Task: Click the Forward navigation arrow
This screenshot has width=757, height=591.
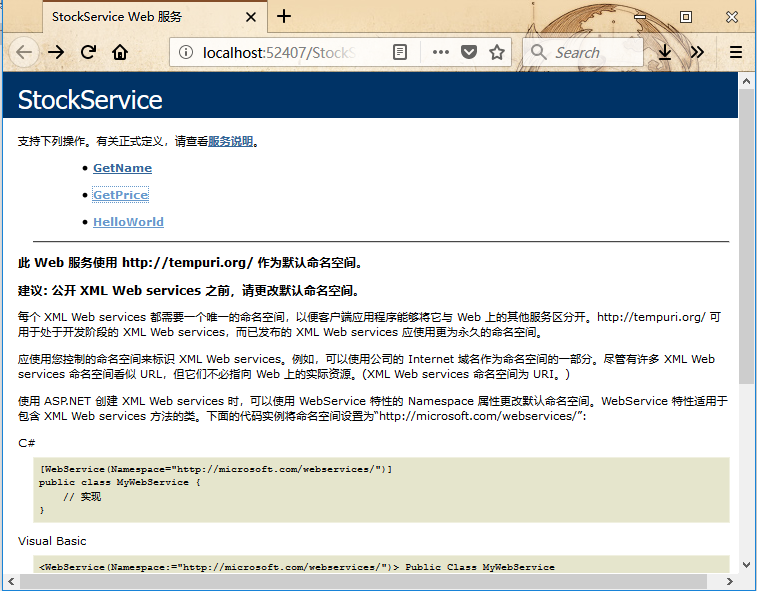Action: click(56, 52)
